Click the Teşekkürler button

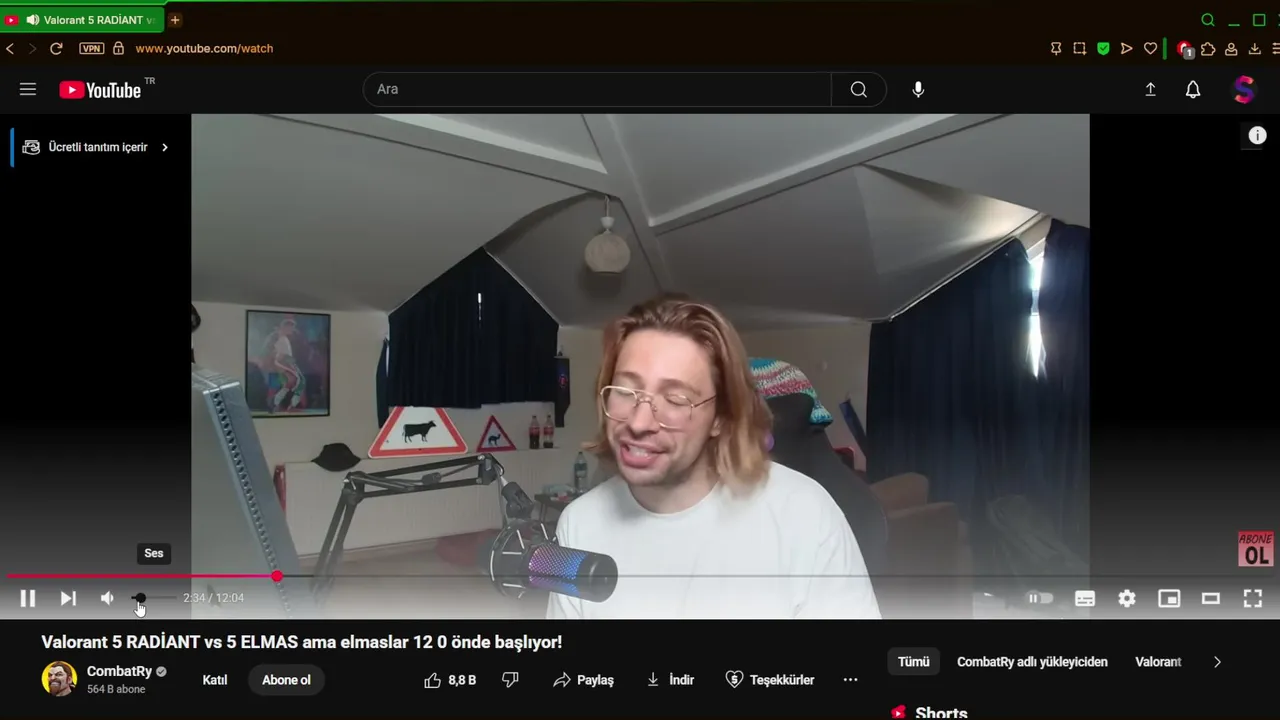(x=770, y=680)
